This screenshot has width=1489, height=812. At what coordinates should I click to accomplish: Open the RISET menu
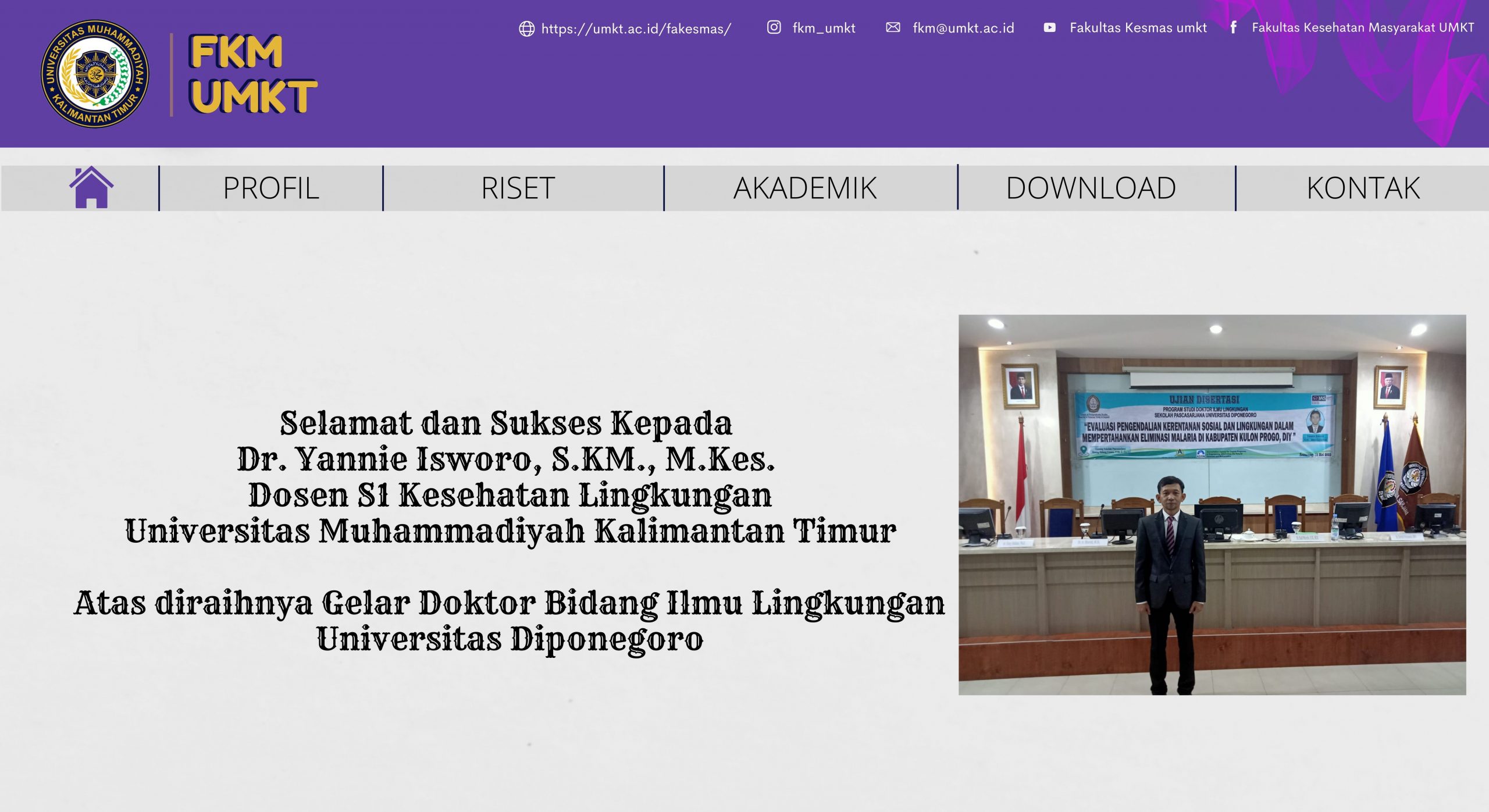[x=518, y=188]
